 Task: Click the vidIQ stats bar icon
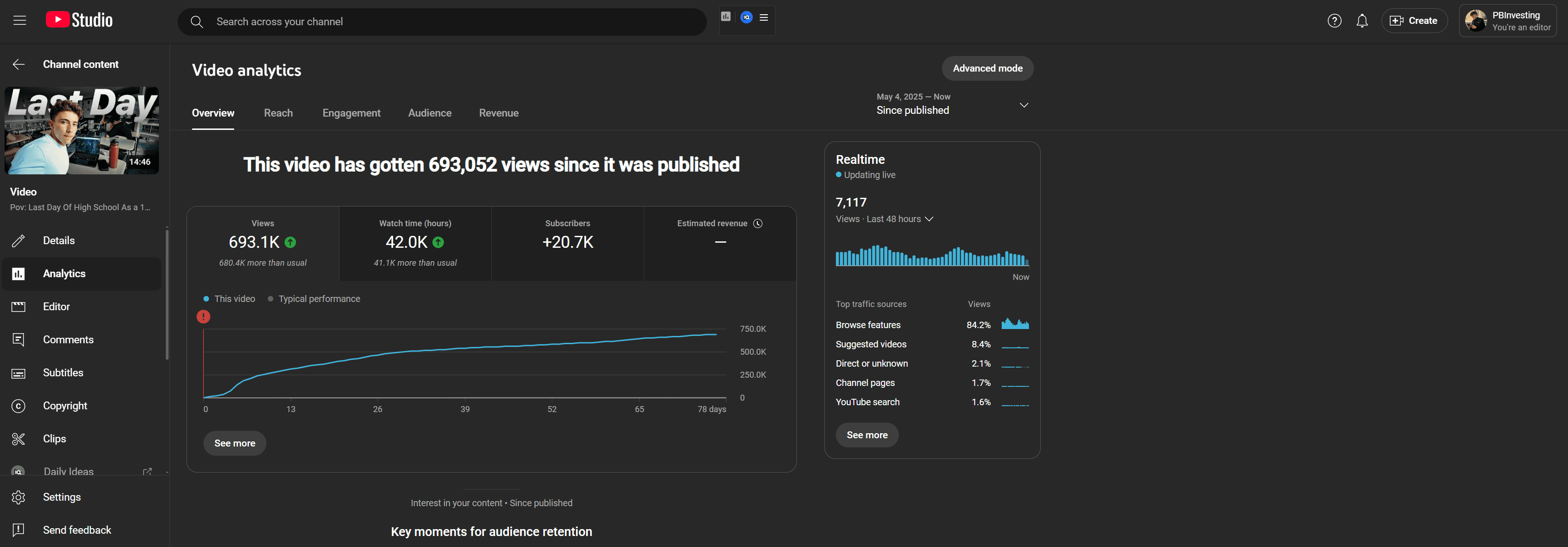(726, 17)
